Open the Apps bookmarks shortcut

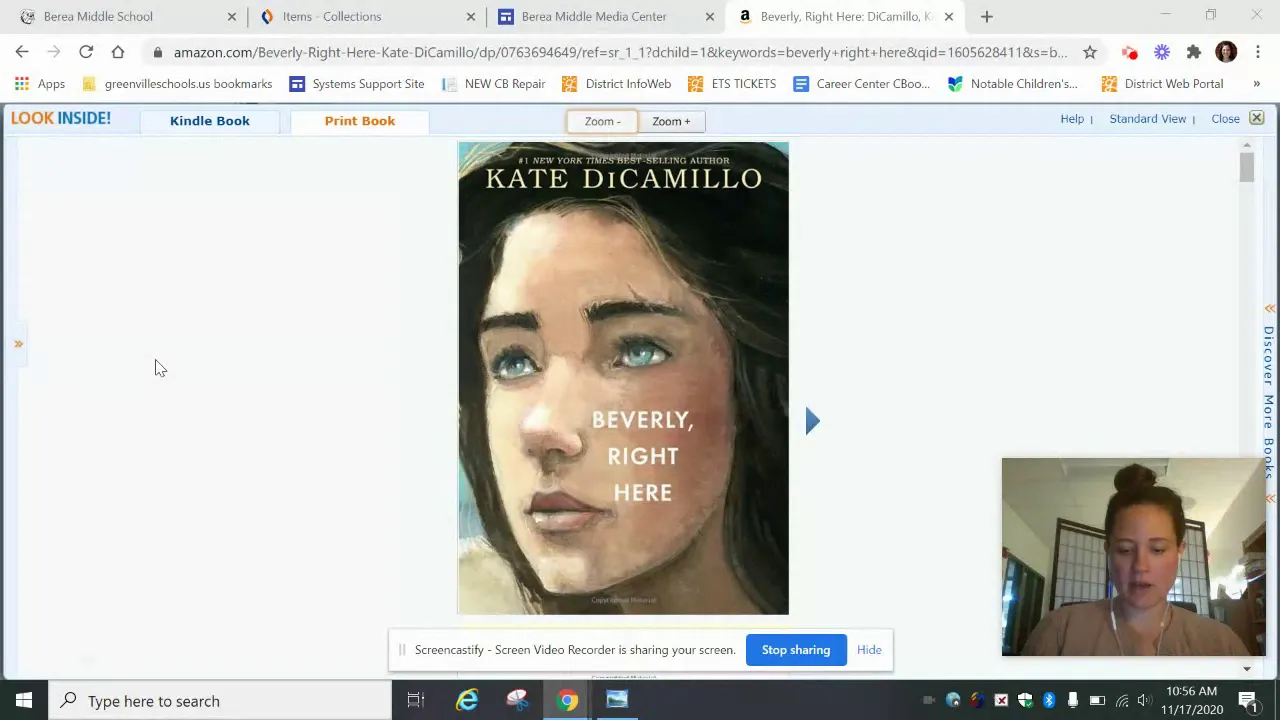point(40,84)
